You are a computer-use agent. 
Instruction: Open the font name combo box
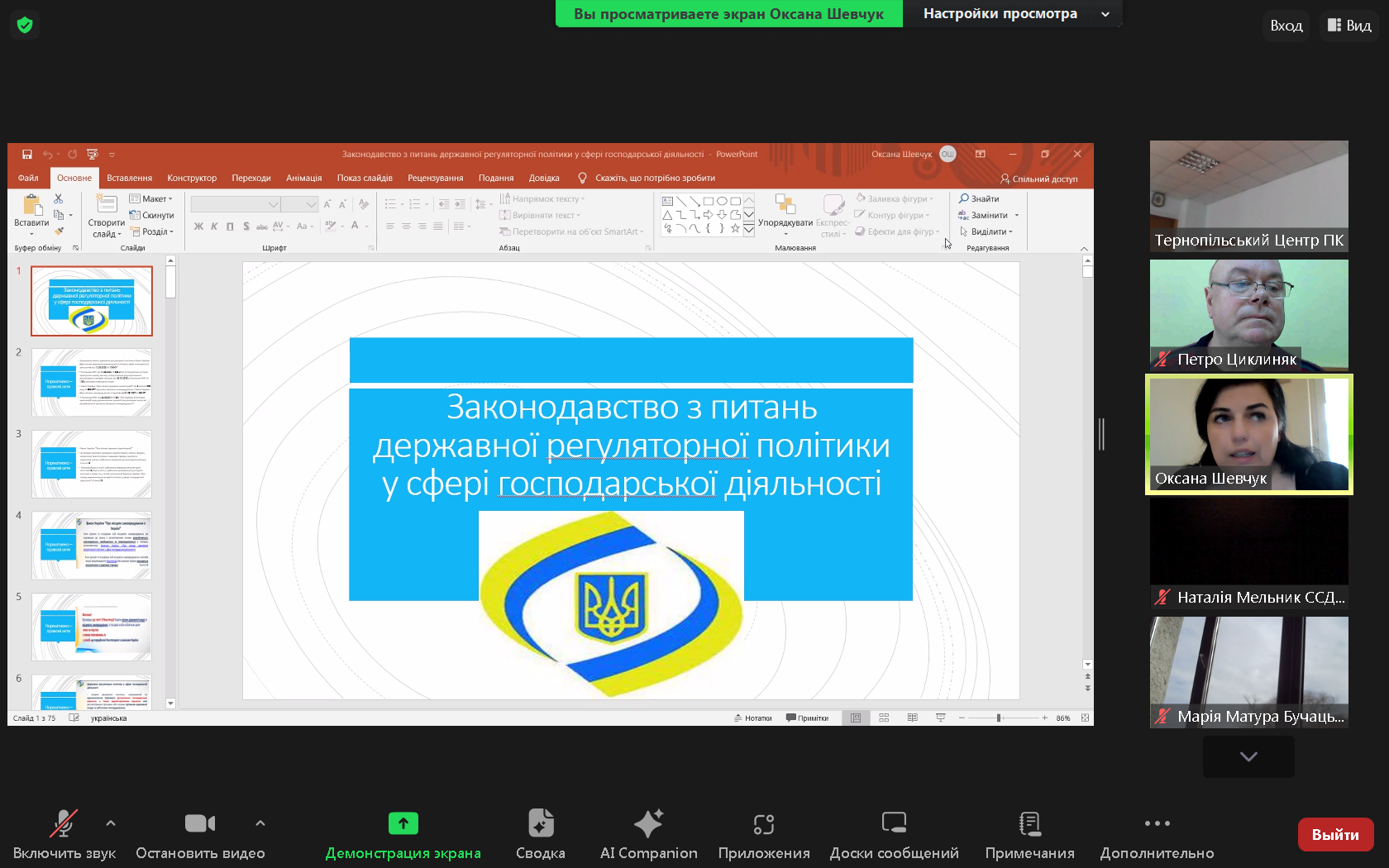[x=236, y=204]
